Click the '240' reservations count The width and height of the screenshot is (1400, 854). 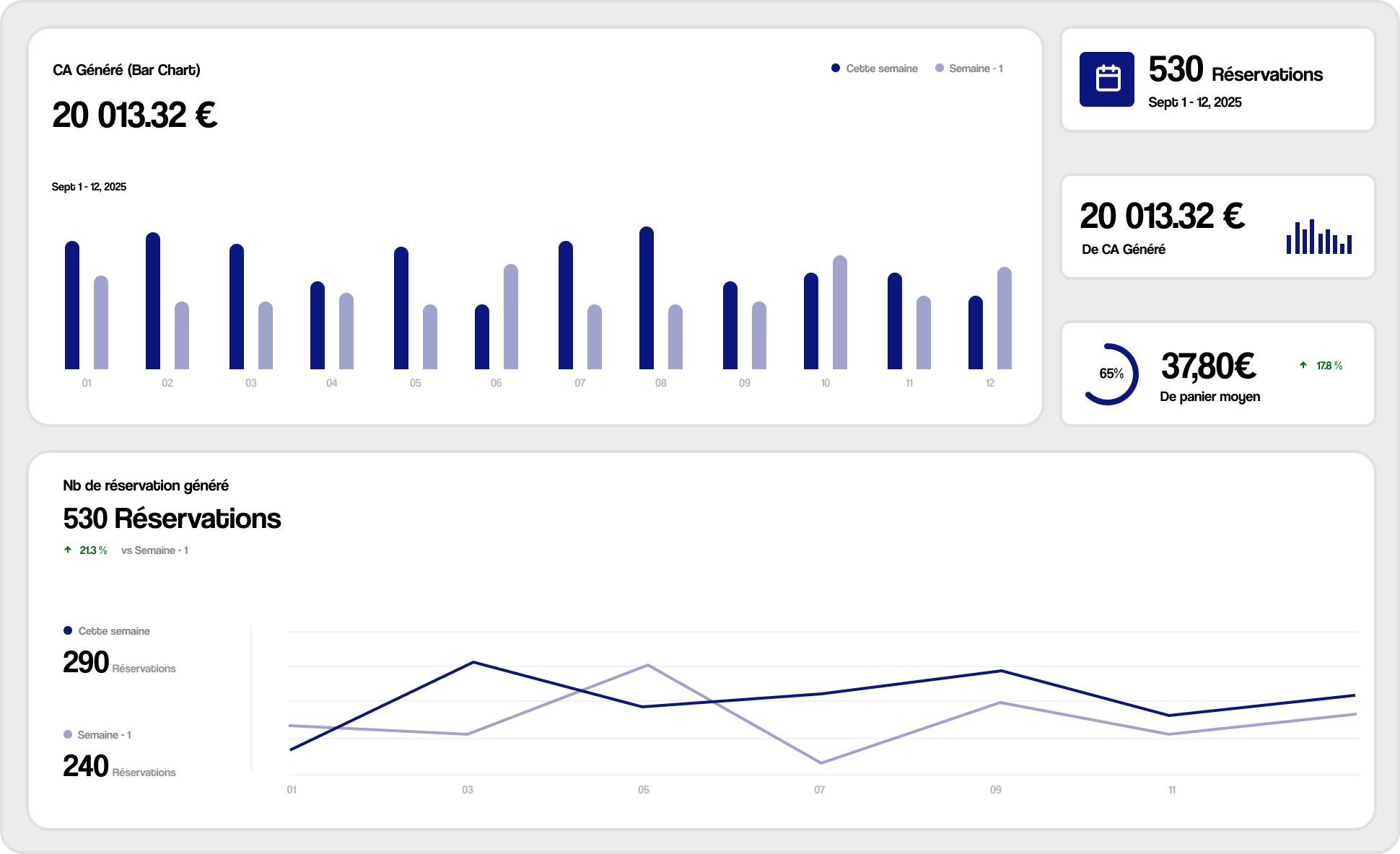click(86, 766)
